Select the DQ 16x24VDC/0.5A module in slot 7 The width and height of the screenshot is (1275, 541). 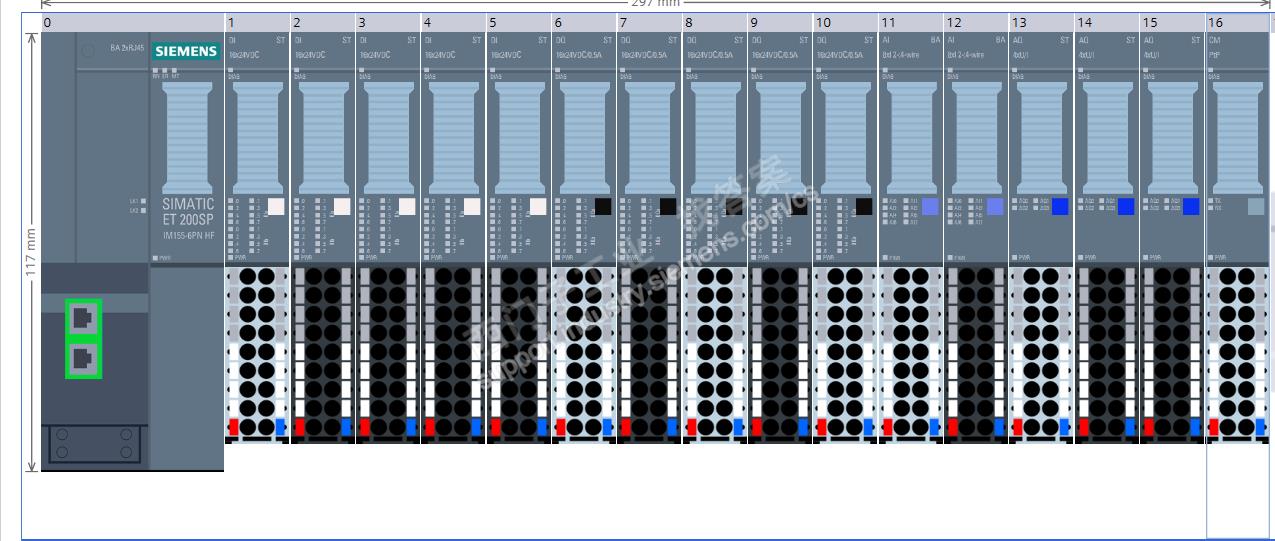click(x=649, y=148)
